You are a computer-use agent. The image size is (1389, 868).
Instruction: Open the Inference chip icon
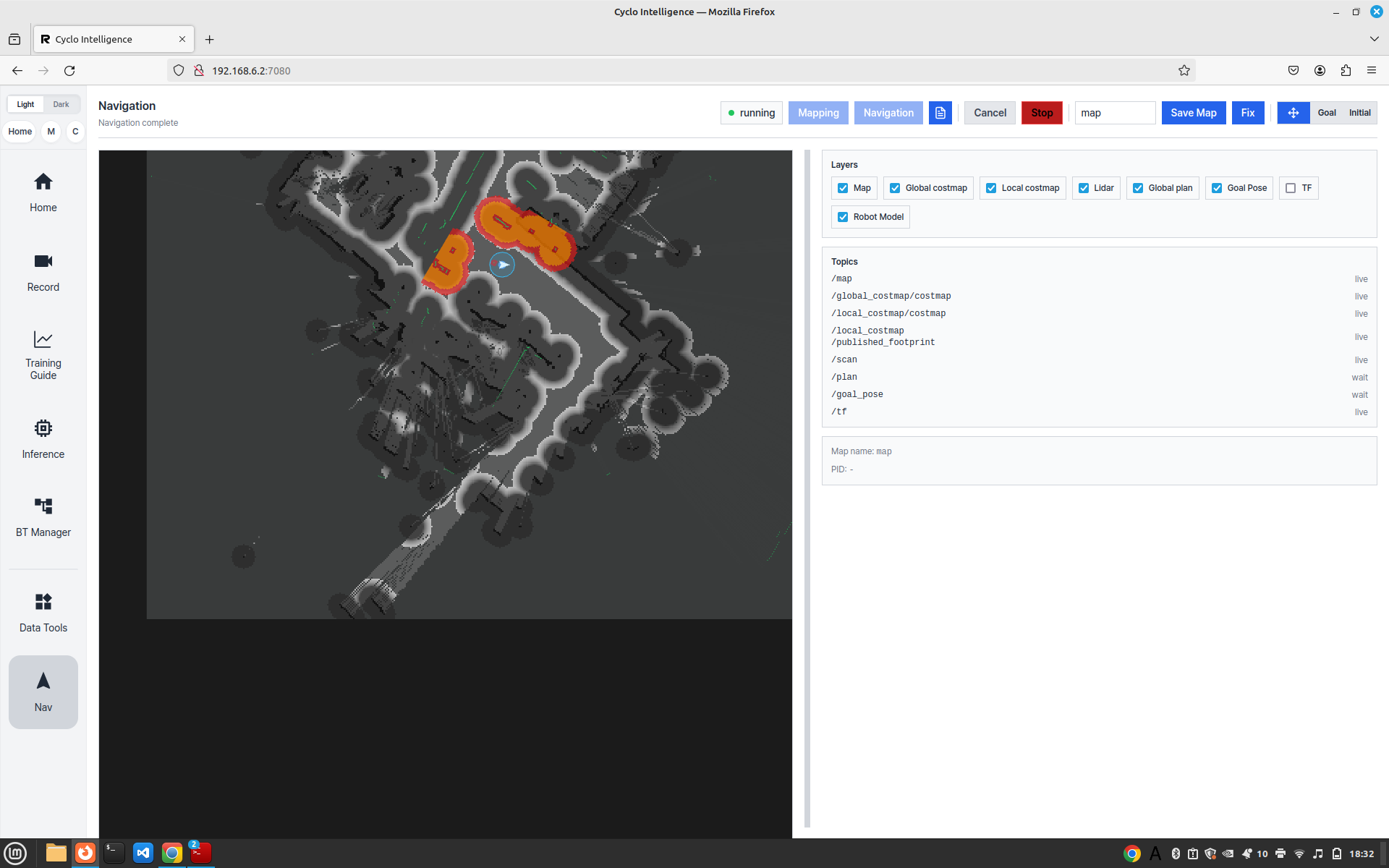tap(43, 428)
